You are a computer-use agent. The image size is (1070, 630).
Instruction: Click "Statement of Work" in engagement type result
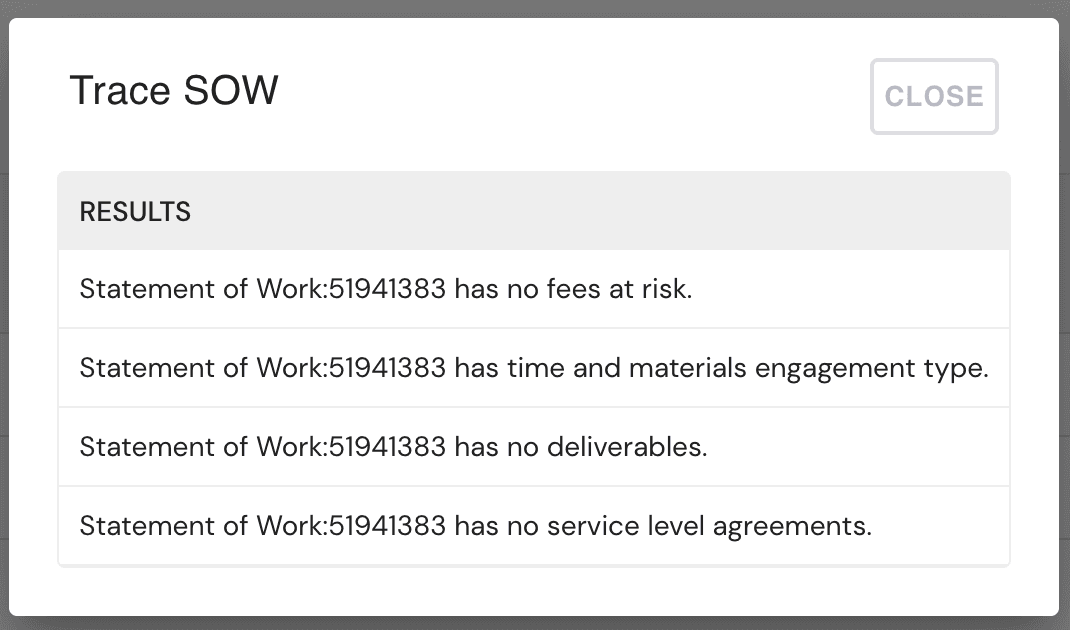(x=203, y=368)
